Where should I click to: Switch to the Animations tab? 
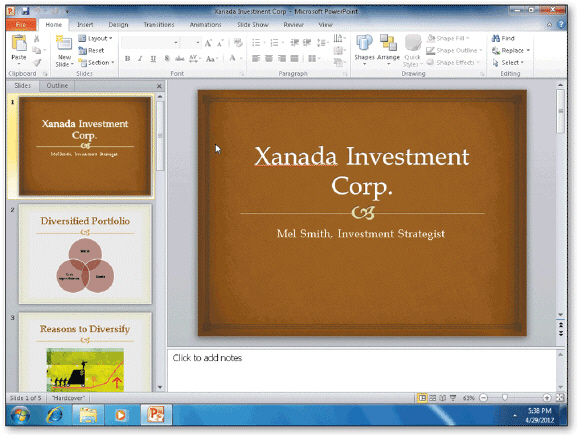click(x=205, y=25)
